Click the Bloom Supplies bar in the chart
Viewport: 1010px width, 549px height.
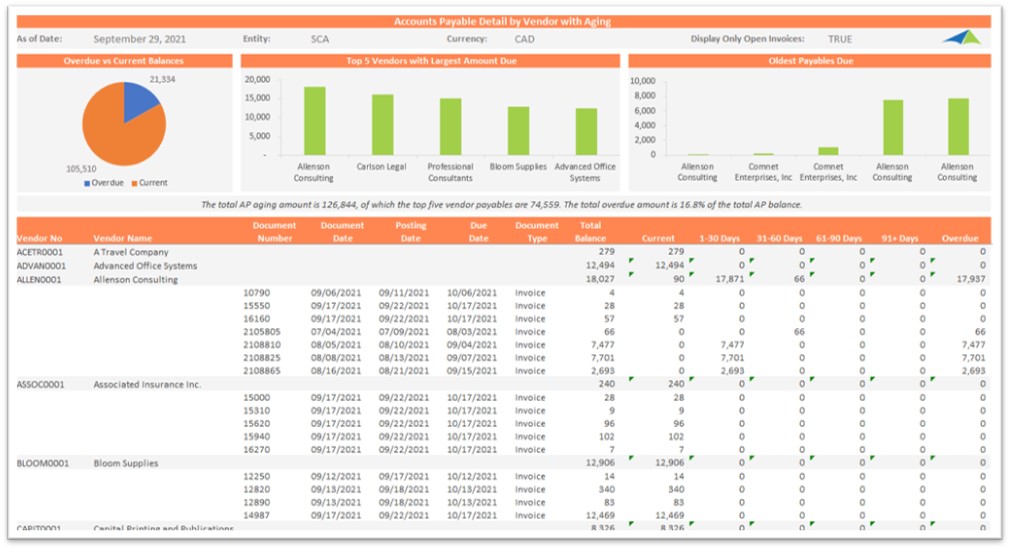[x=518, y=130]
